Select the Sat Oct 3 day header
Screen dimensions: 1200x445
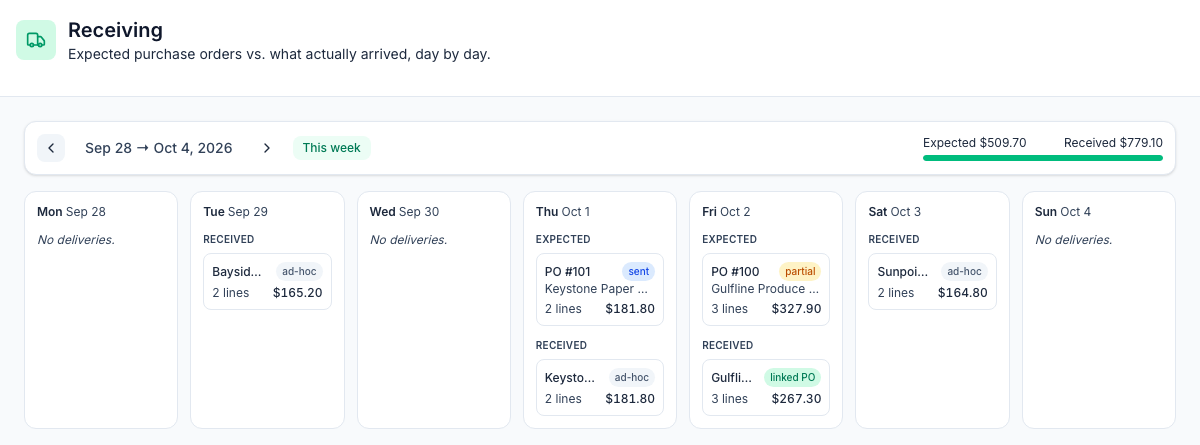click(894, 212)
